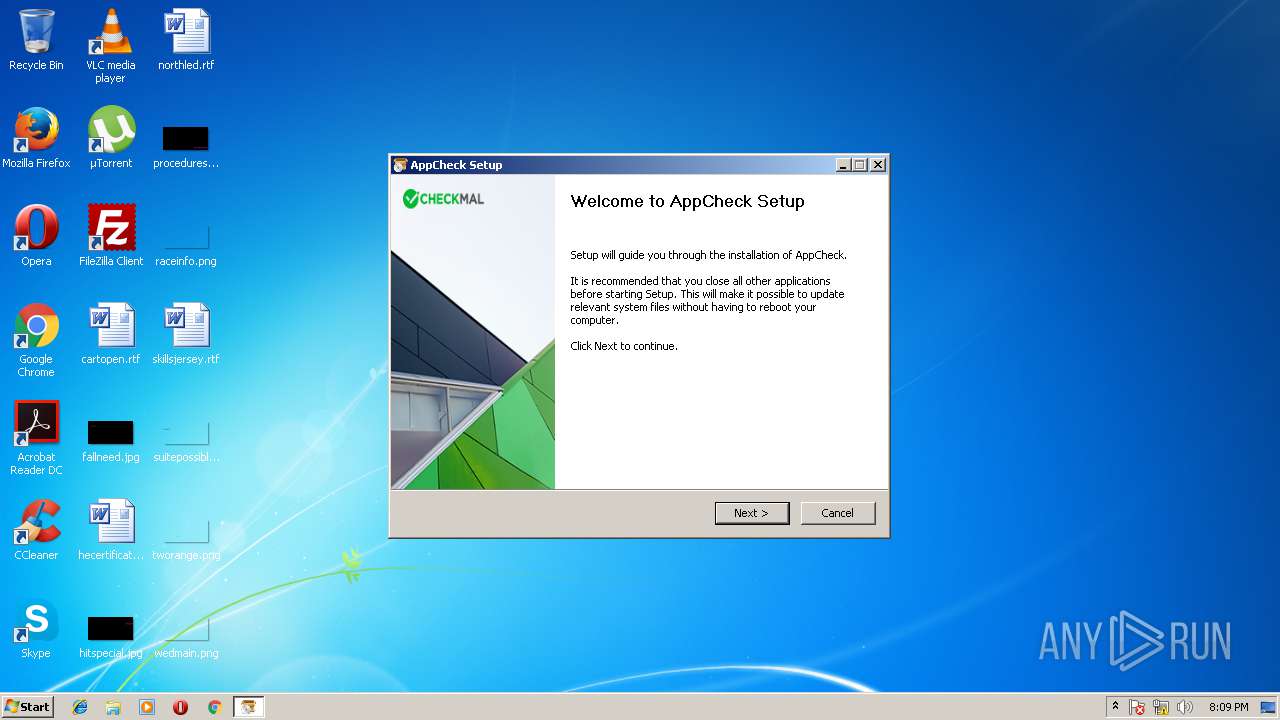Click the 8:09 PM system clock
The image size is (1280, 720).
pos(1228,707)
